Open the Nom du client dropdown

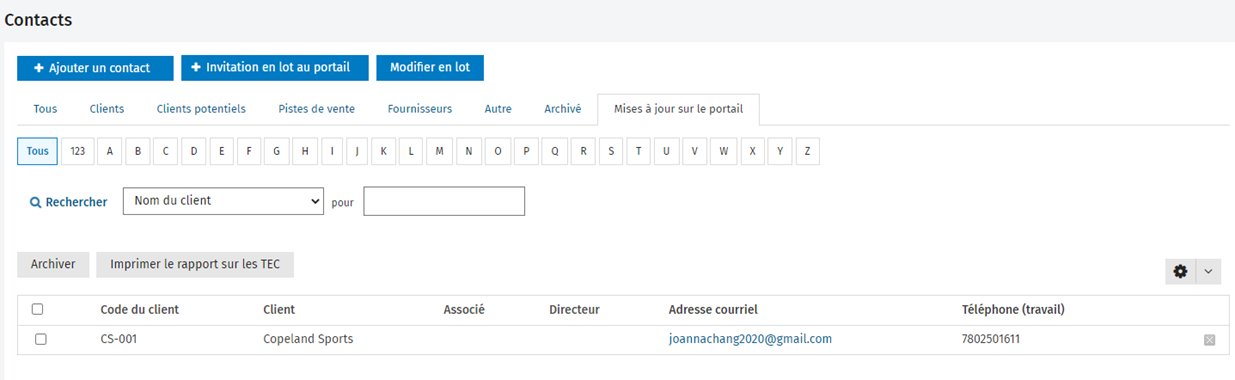(224, 201)
